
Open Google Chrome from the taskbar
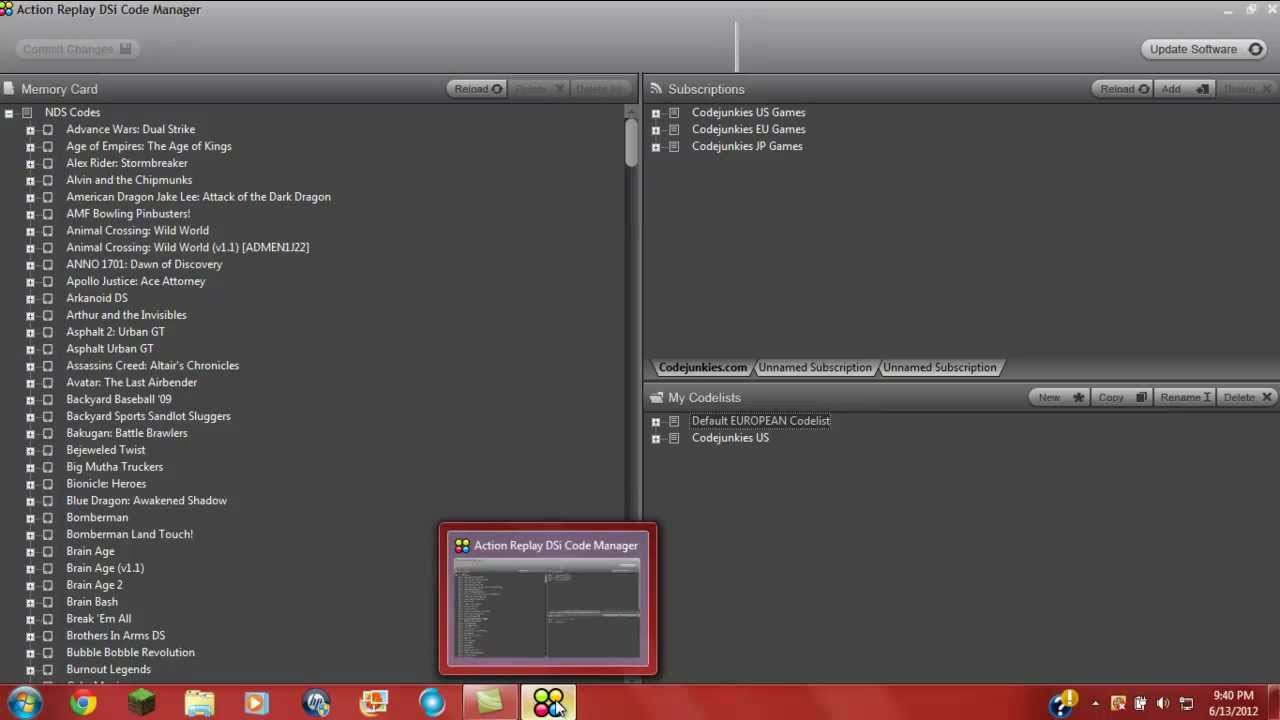coord(83,703)
